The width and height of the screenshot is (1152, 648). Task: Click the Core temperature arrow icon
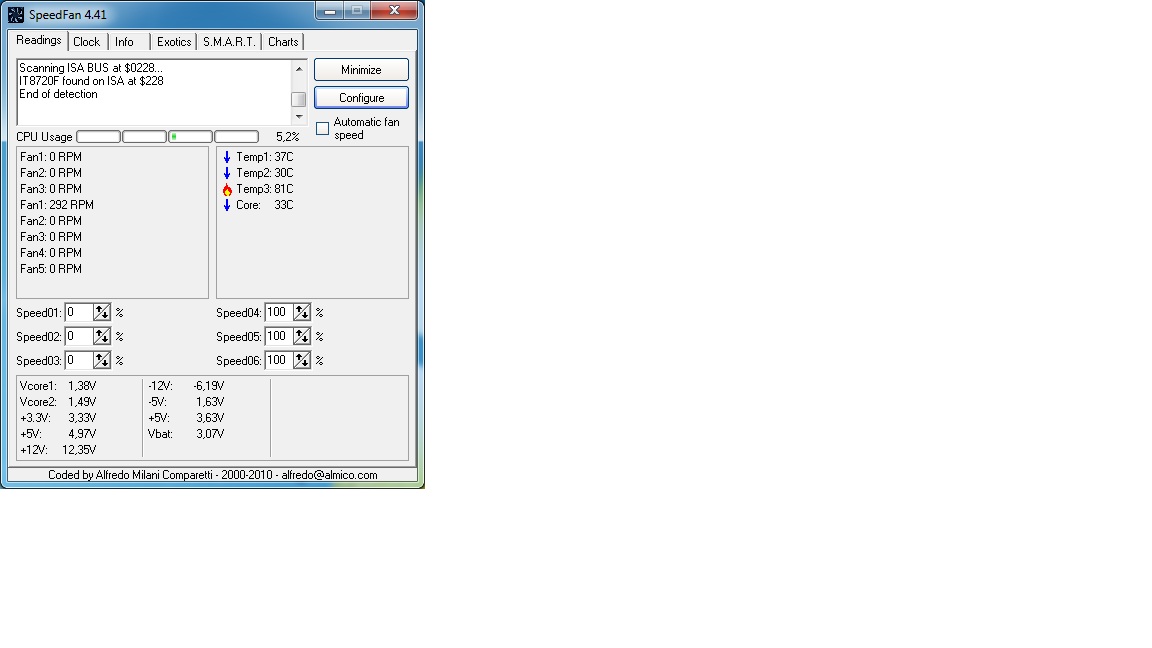tap(227, 205)
